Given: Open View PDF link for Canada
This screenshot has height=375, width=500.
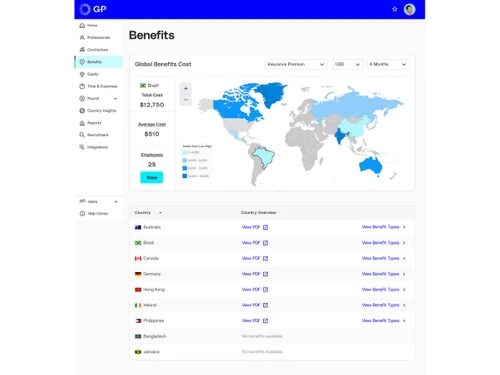Looking at the screenshot, I should (251, 258).
